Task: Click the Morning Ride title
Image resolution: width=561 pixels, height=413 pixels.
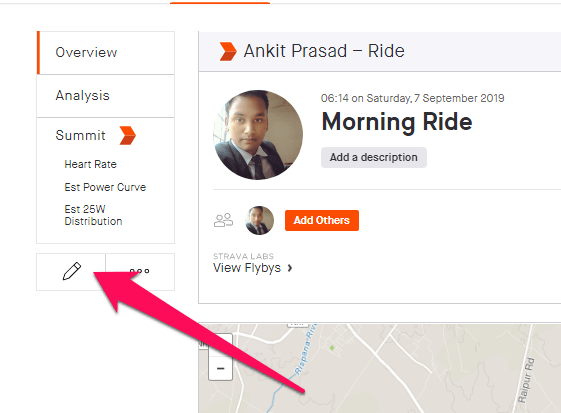Action: tap(397, 122)
